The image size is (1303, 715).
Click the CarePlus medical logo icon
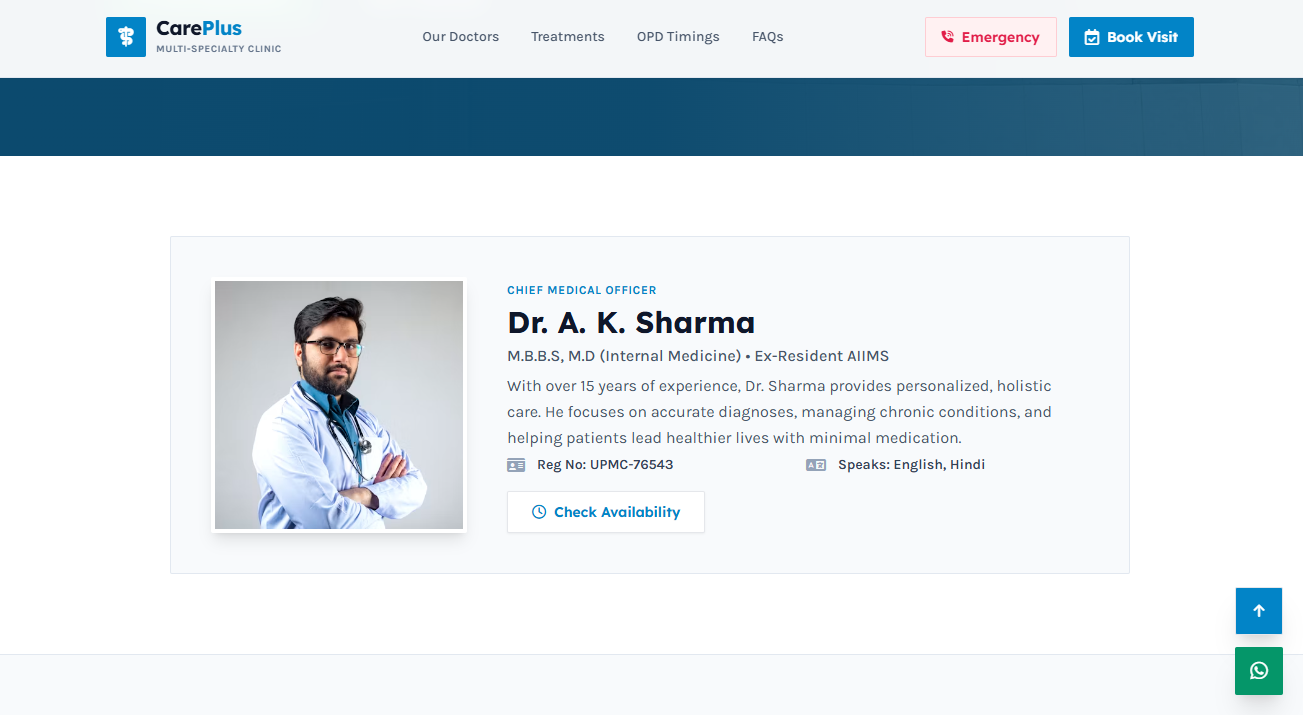[126, 37]
